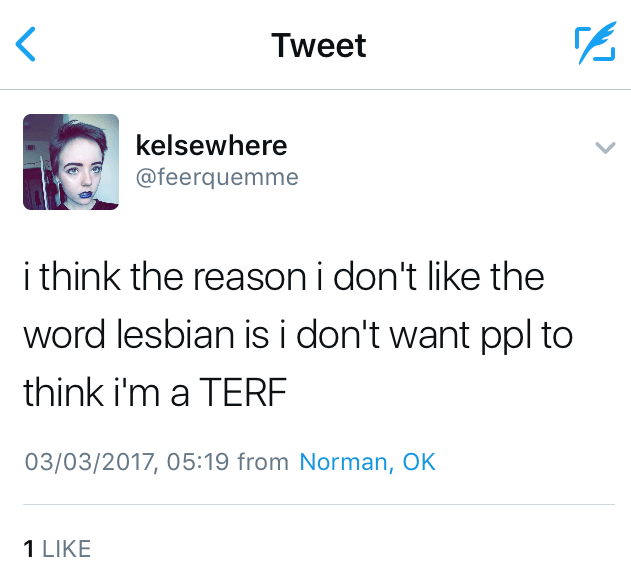Click the word "from" before location
This screenshot has height=587, width=631.
(264, 462)
